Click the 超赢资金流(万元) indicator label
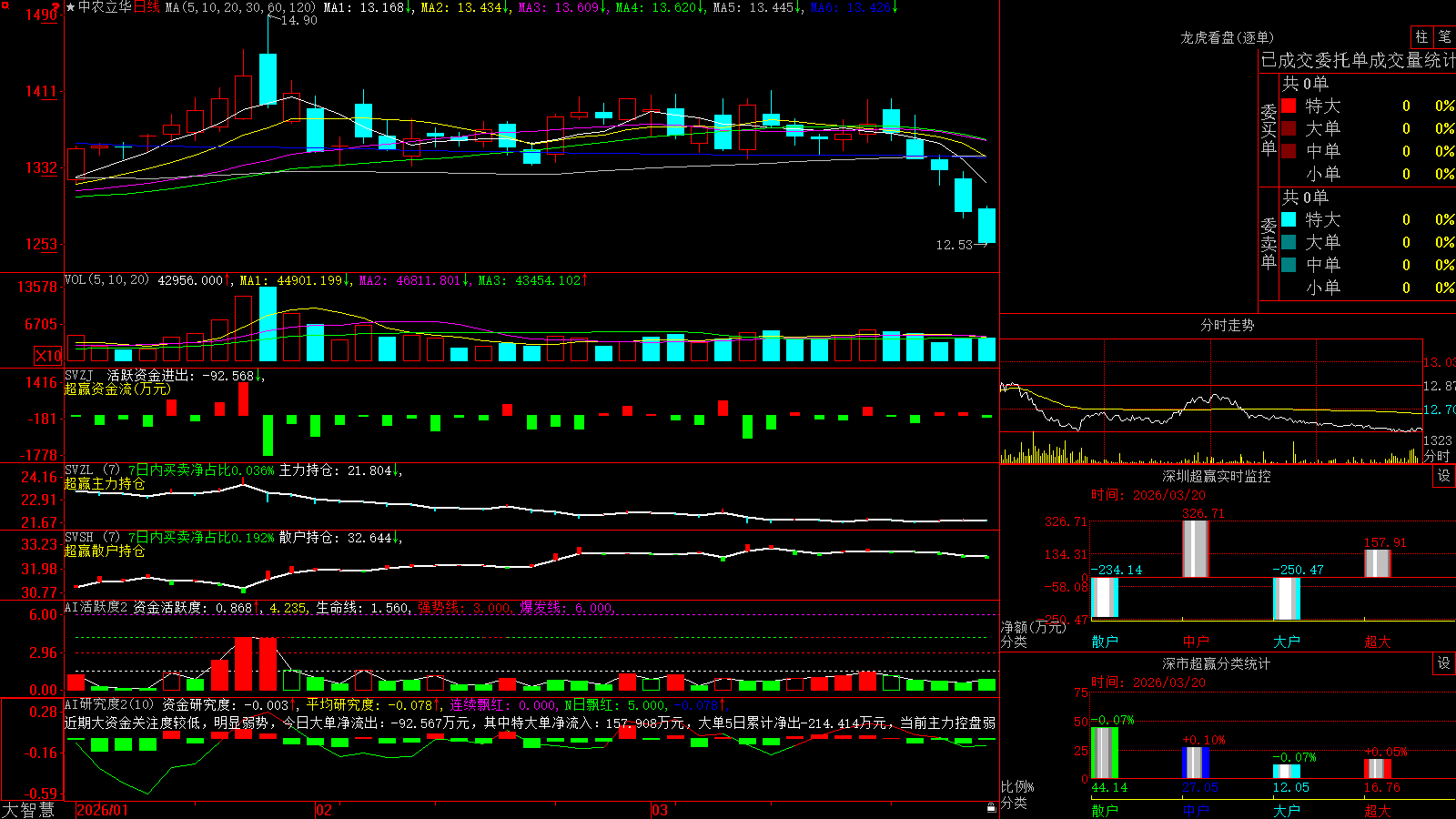The image size is (1456, 819). click(x=117, y=389)
